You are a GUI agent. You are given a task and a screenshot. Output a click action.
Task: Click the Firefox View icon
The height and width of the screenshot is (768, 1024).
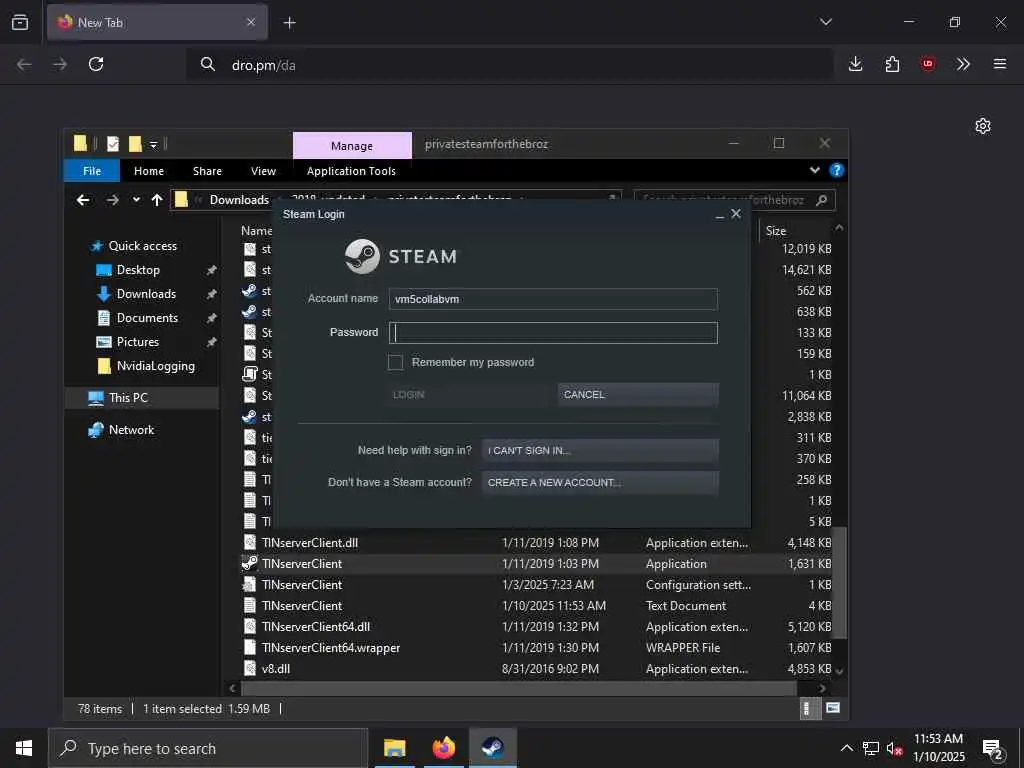pyautogui.click(x=20, y=22)
